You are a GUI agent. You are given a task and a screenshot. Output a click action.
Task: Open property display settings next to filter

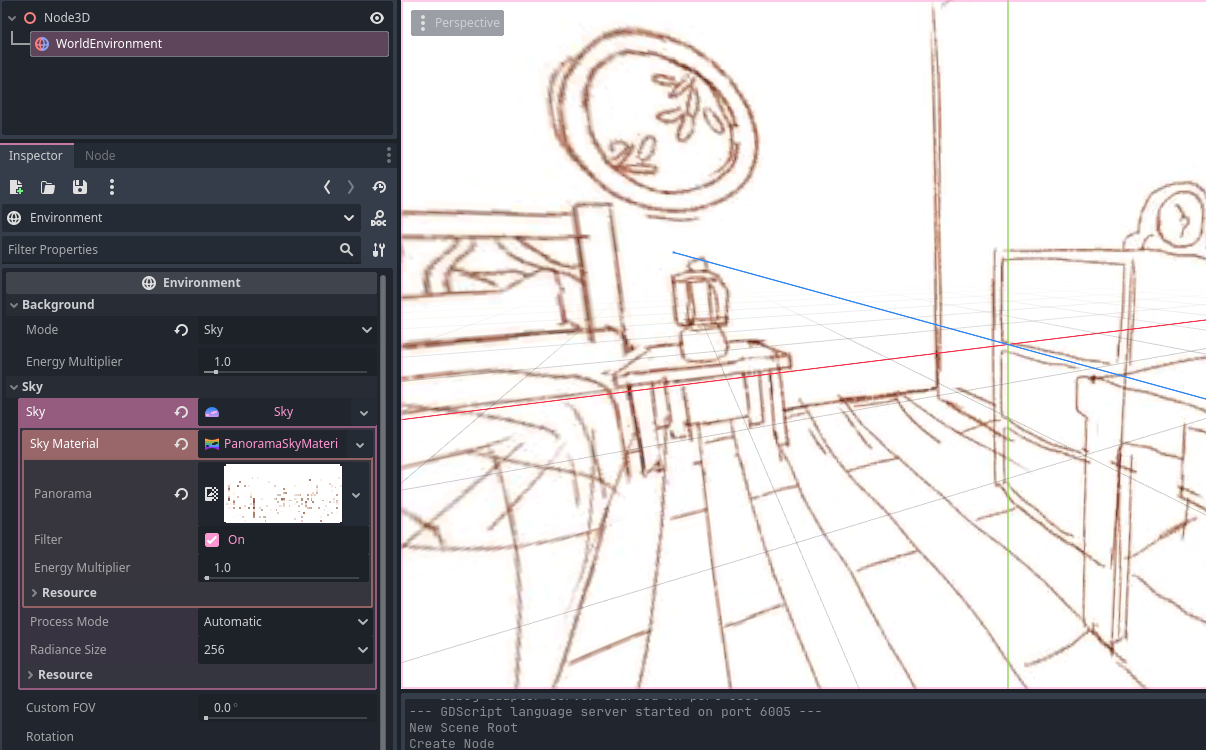379,250
